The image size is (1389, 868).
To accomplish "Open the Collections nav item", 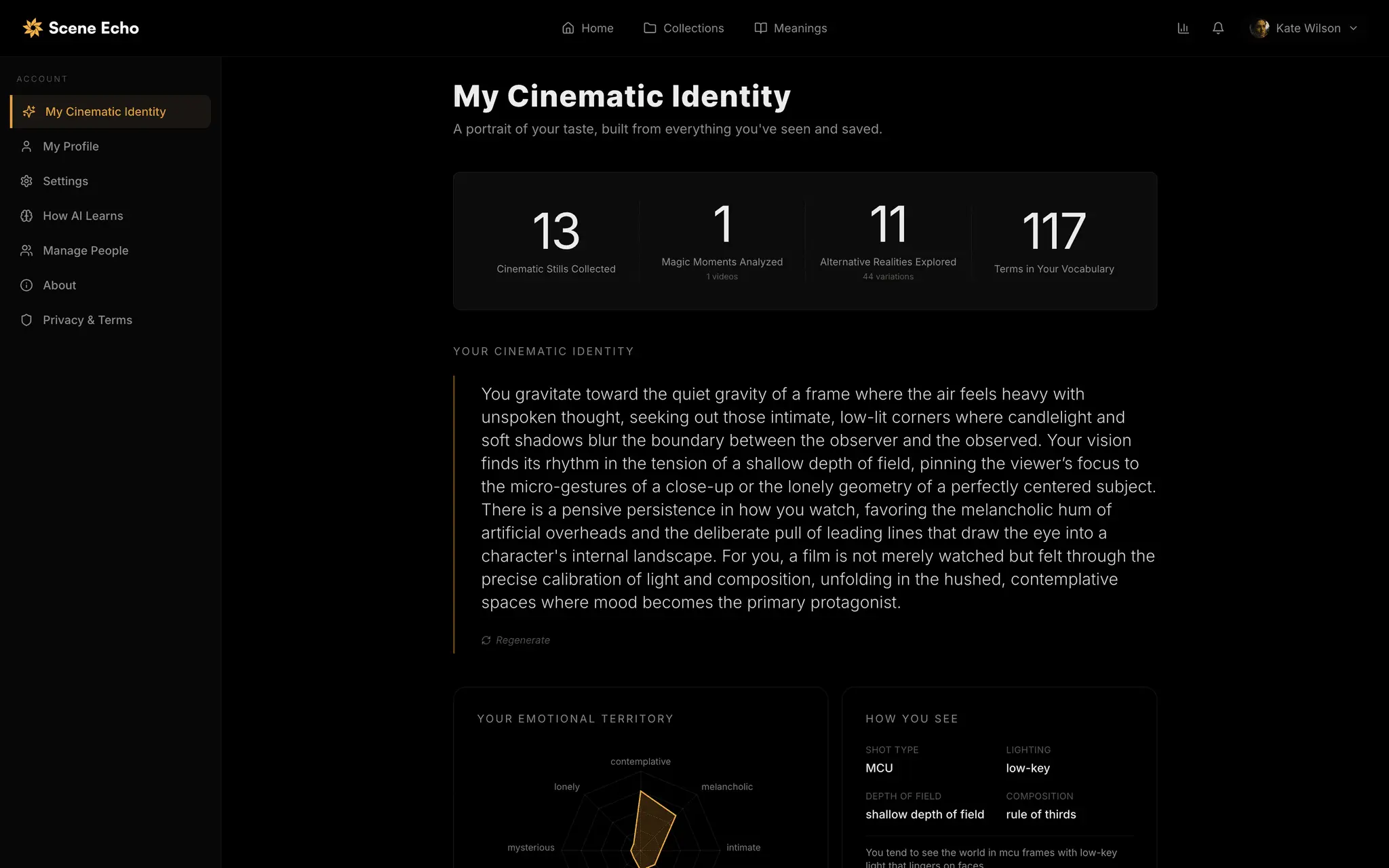I will pos(684,28).
